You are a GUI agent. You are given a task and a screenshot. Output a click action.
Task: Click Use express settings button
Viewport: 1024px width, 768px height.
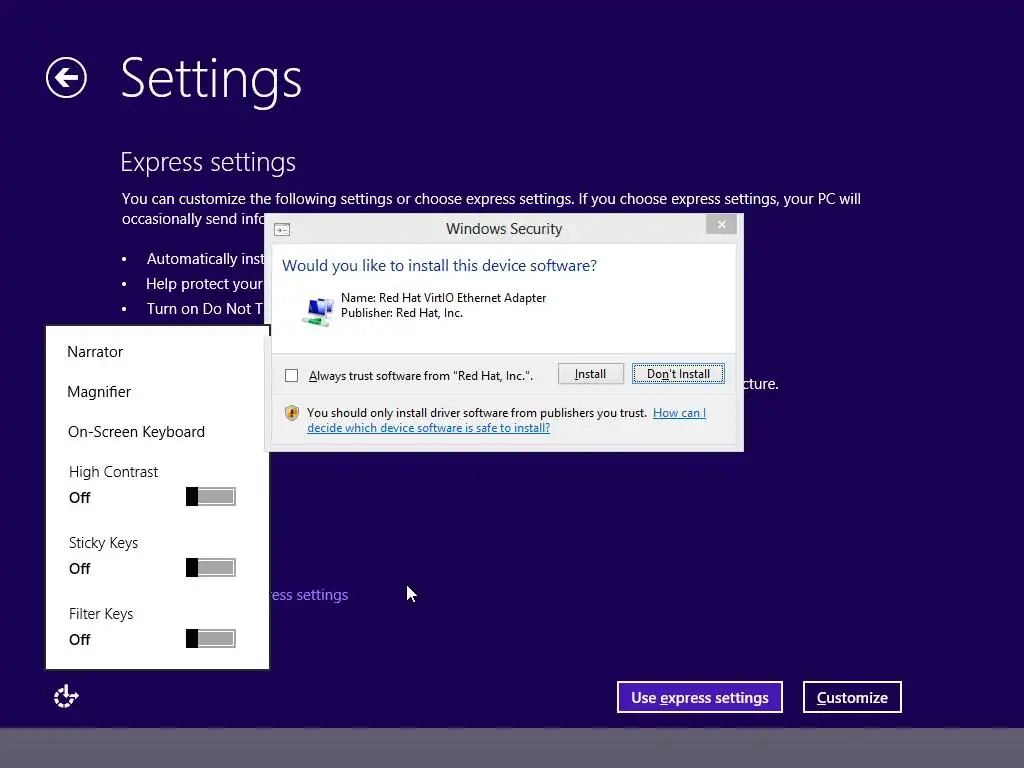click(699, 697)
